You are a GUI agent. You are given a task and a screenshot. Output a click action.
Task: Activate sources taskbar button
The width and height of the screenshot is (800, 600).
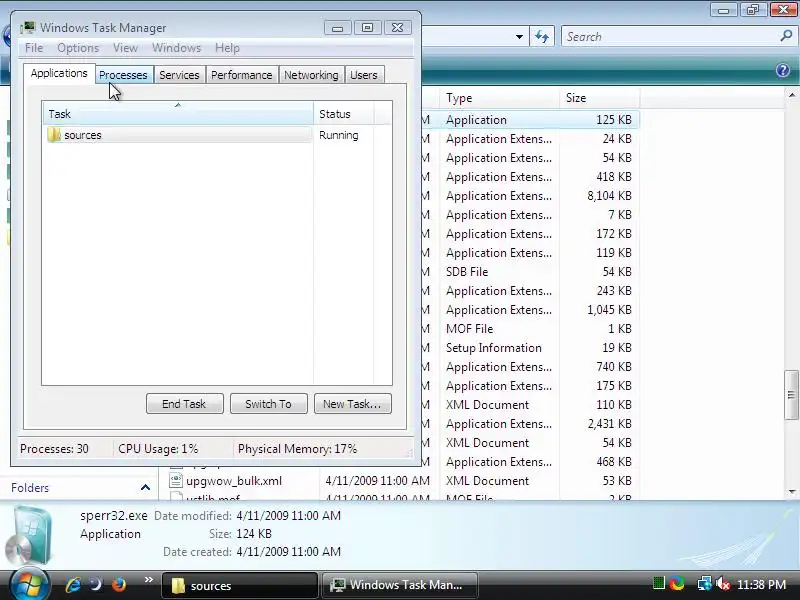pos(239,585)
